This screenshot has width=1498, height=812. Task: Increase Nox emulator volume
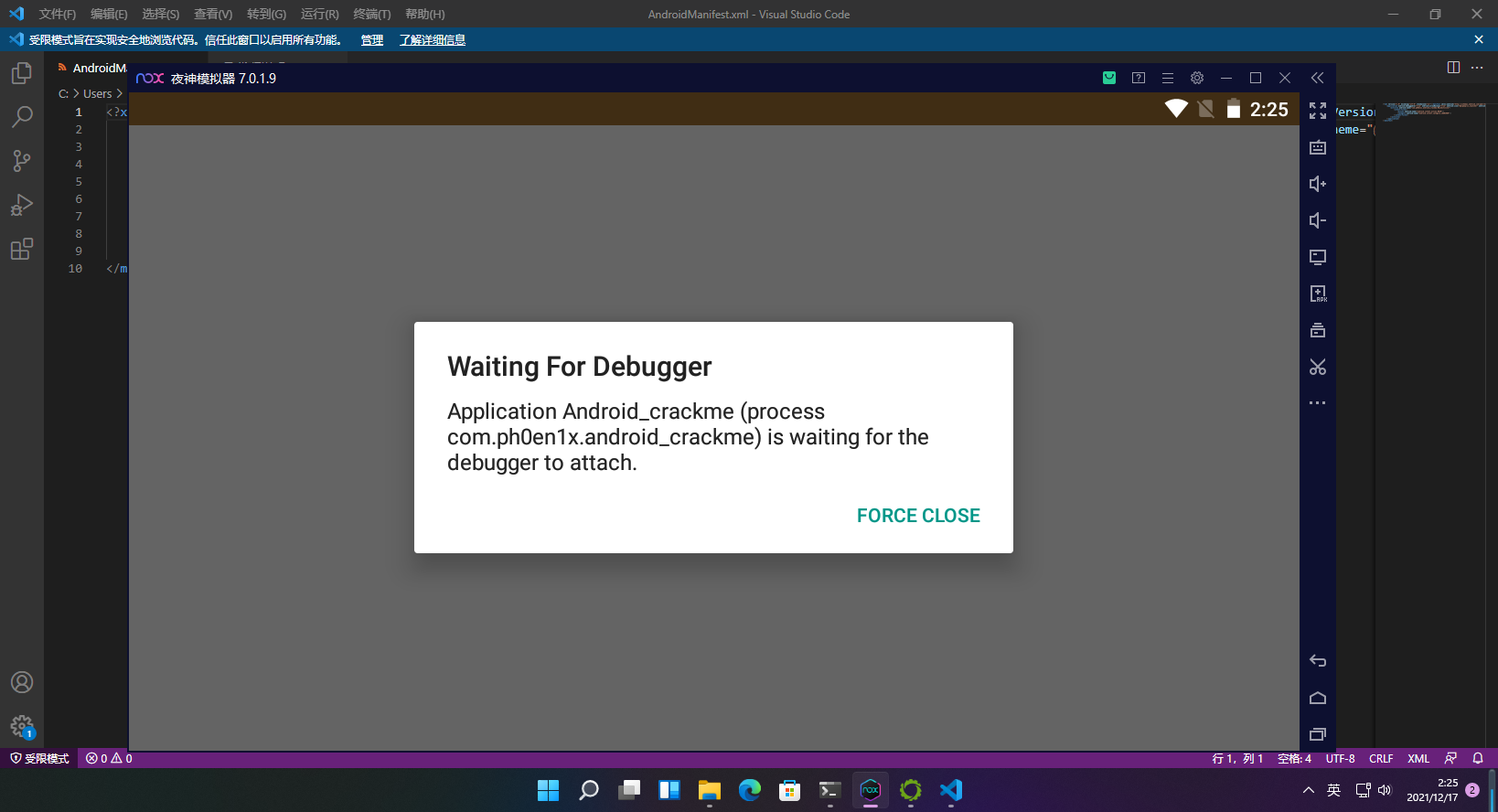click(1318, 184)
